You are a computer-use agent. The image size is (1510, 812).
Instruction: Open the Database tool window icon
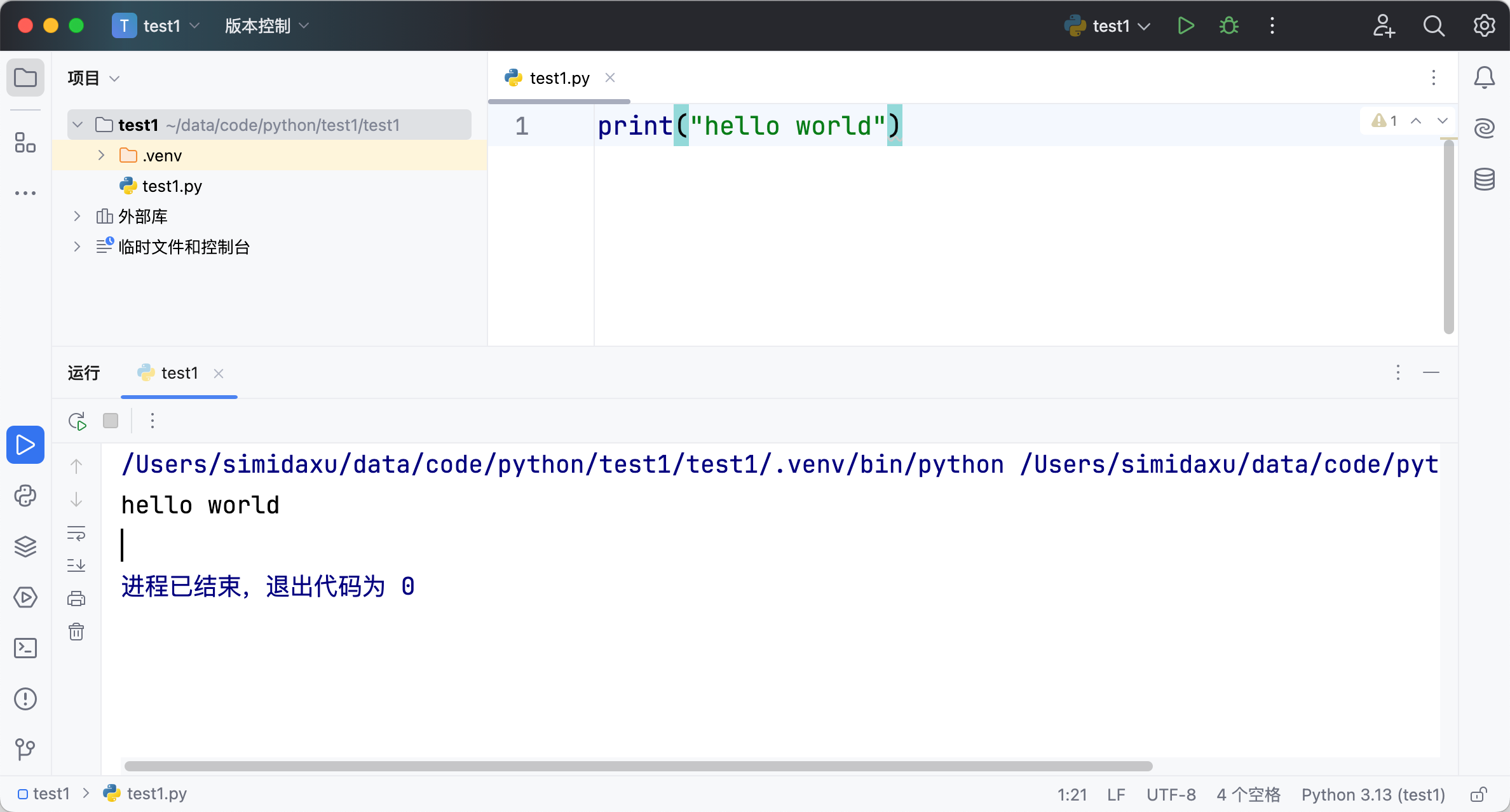(x=1485, y=179)
